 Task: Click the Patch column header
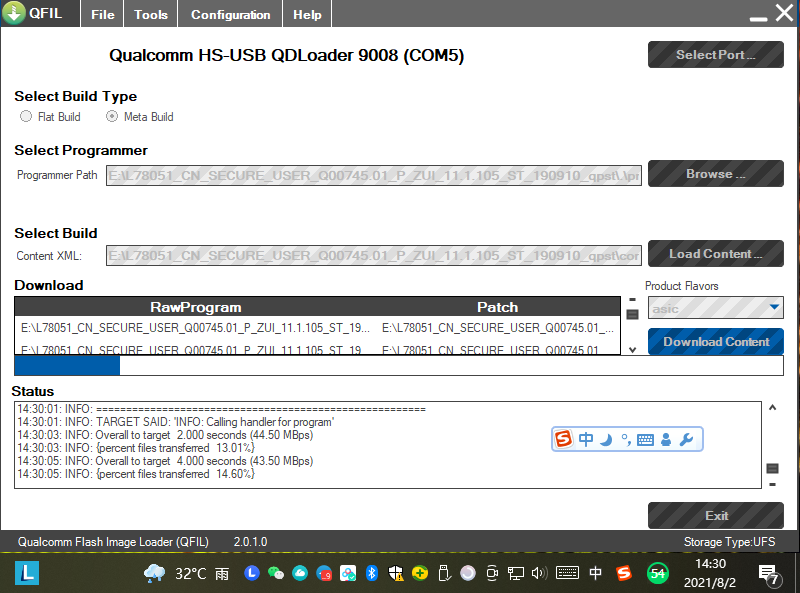click(x=497, y=307)
